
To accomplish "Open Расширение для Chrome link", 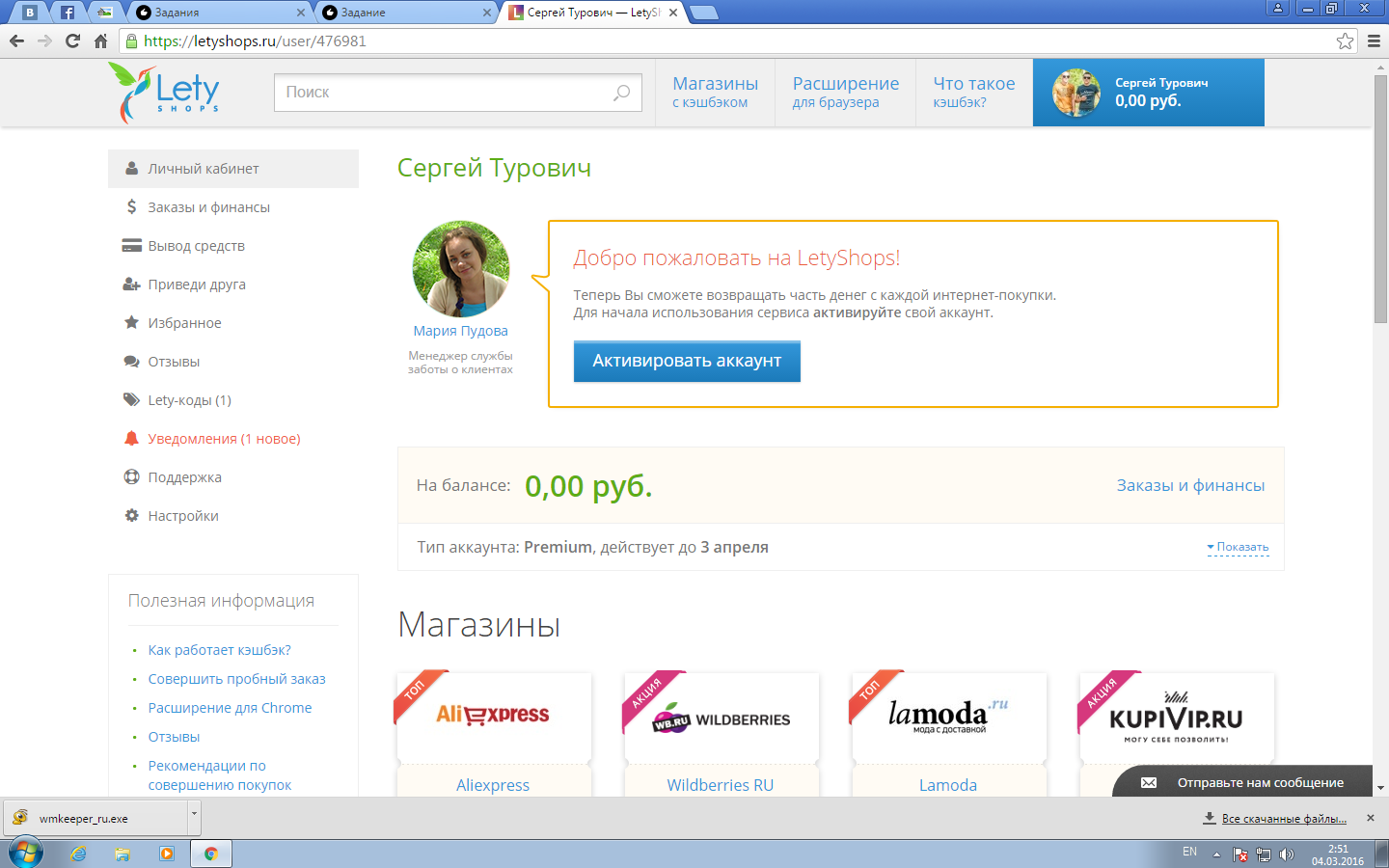I will coord(231,708).
